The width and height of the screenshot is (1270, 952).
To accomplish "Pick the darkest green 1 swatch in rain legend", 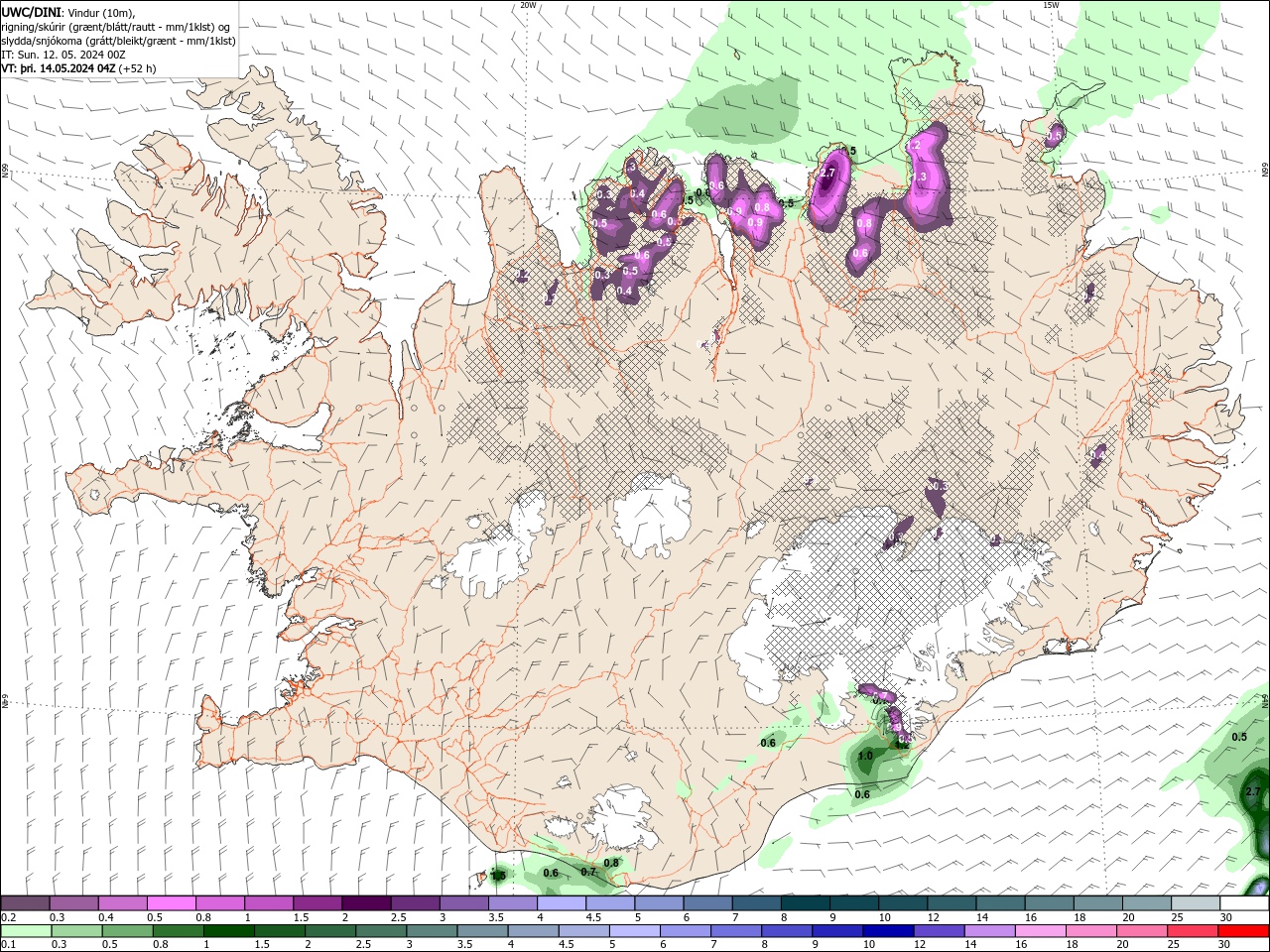I will coord(229,930).
